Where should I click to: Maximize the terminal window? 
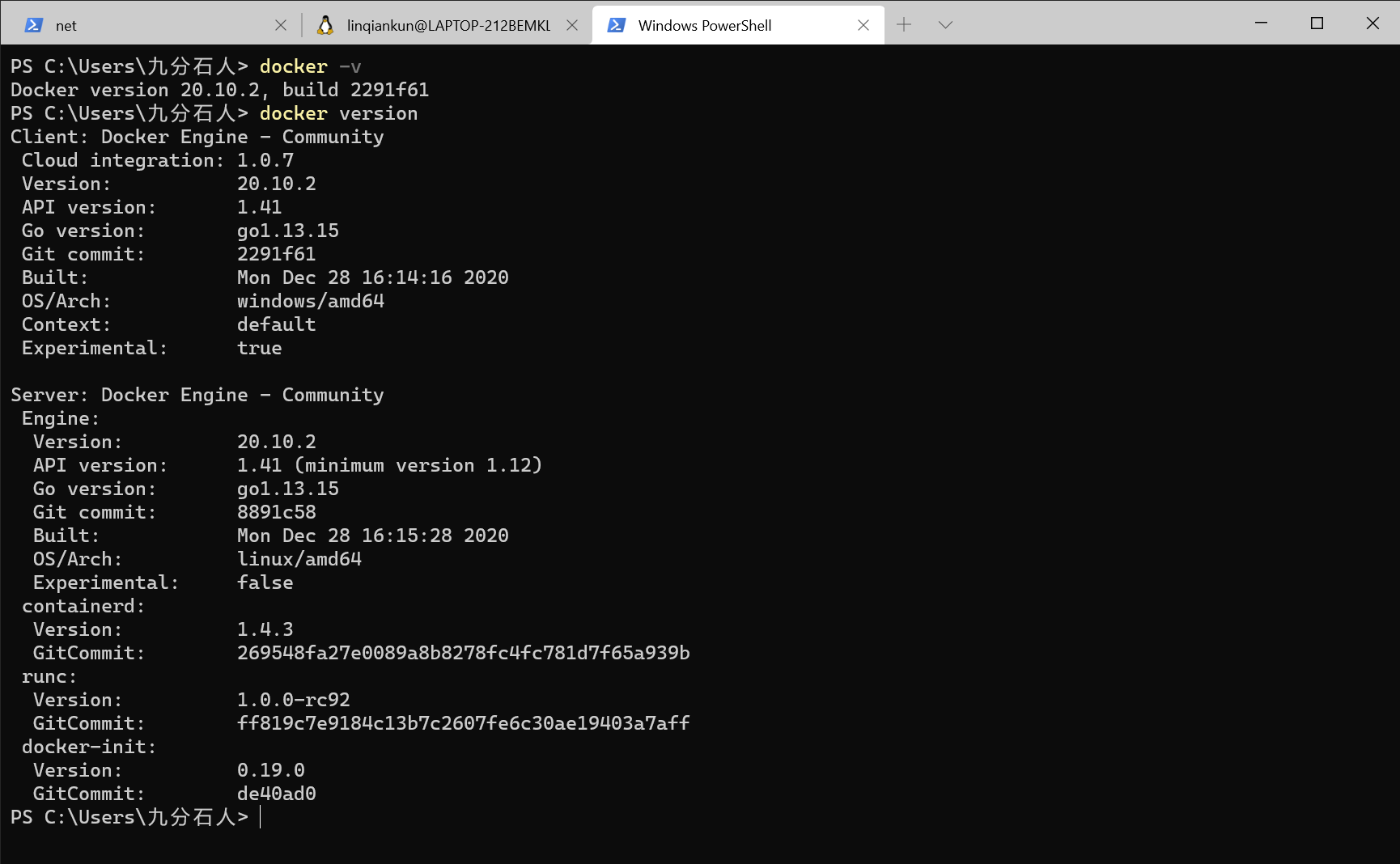1317,23
